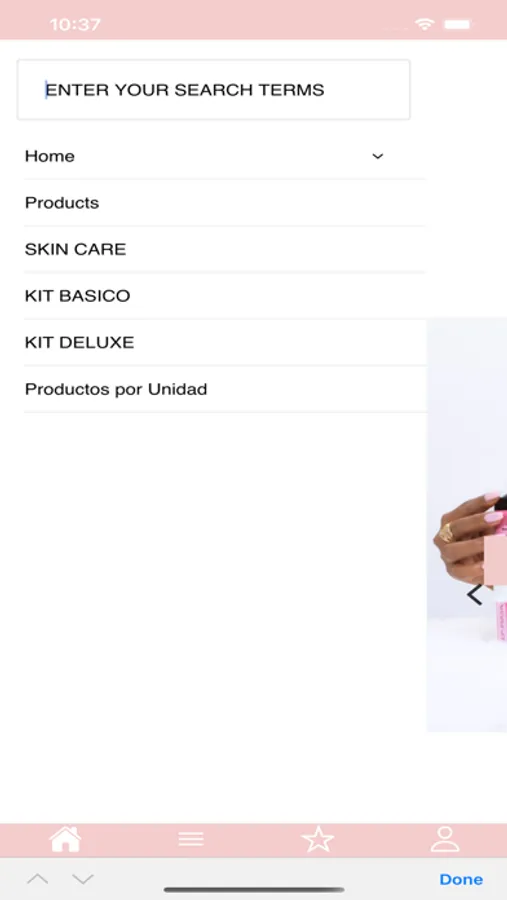Open Productos por Unidad link
The image size is (507, 900).
pyautogui.click(x=225, y=389)
